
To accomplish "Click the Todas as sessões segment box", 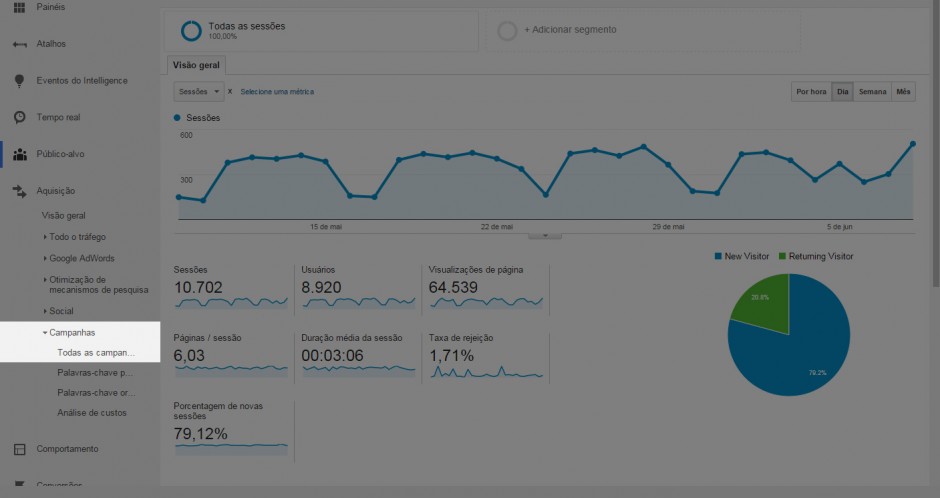I will [x=322, y=30].
